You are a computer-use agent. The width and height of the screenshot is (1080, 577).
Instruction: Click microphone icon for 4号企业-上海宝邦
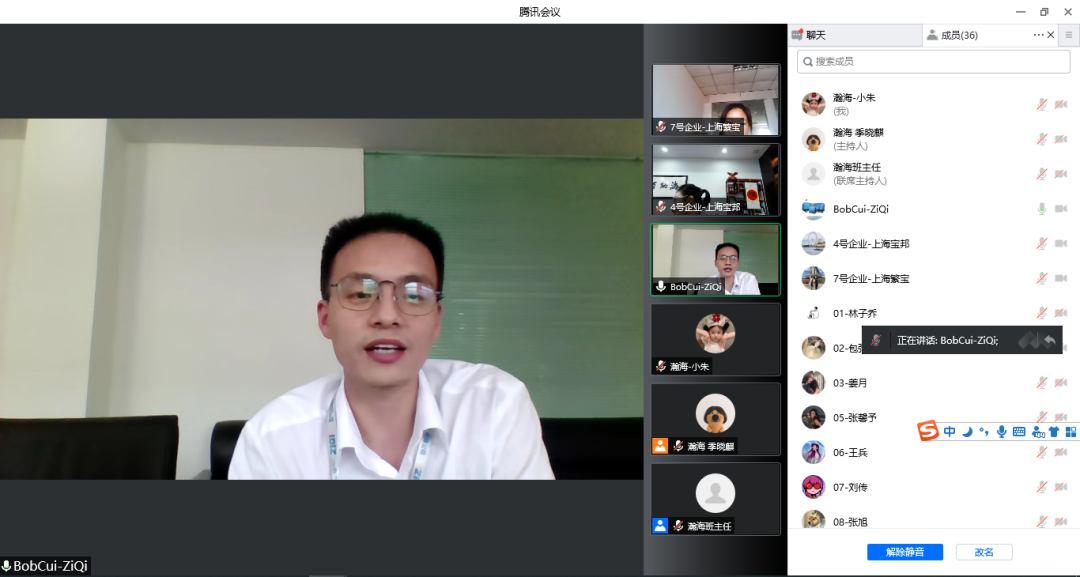click(x=1041, y=244)
